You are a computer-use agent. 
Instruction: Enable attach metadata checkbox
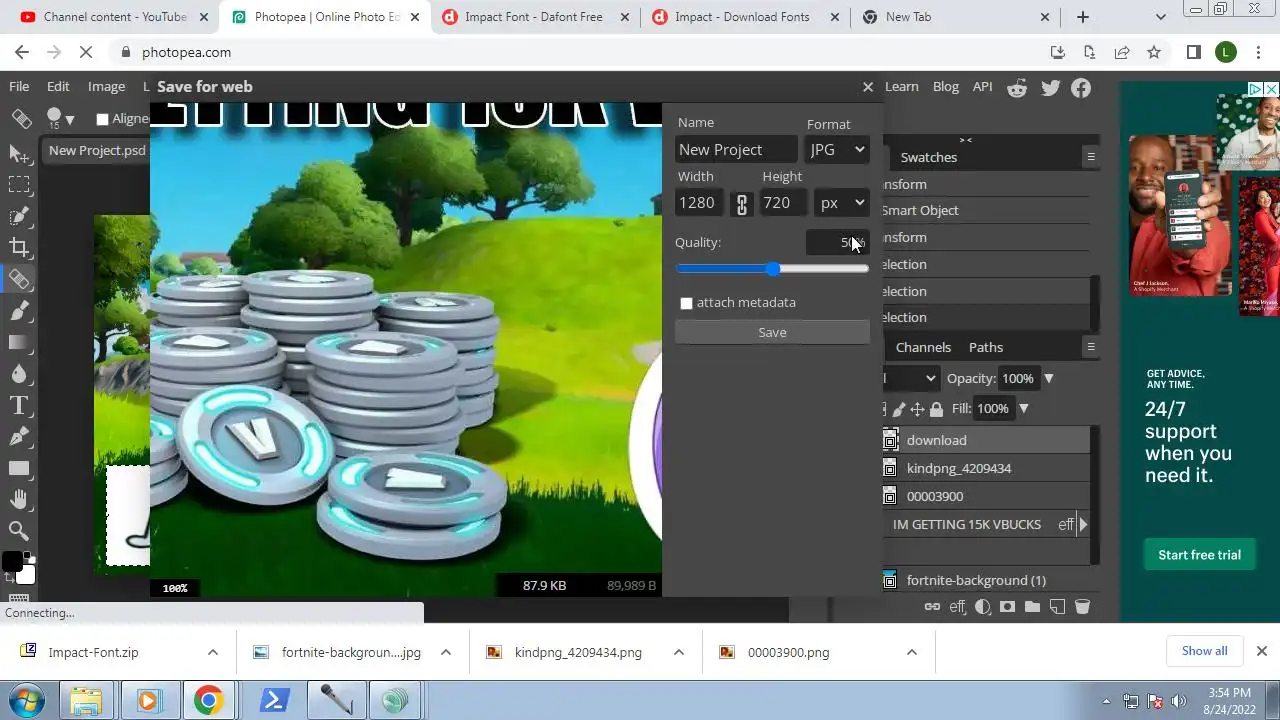pyautogui.click(x=686, y=303)
